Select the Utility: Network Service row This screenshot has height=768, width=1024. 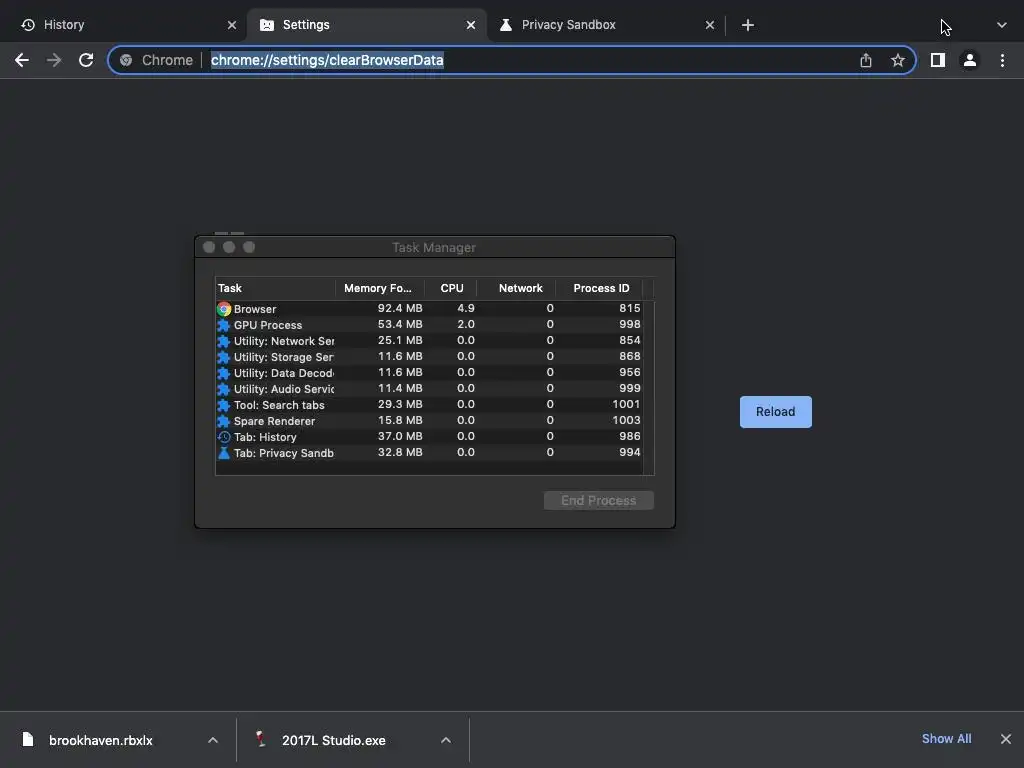coord(429,340)
